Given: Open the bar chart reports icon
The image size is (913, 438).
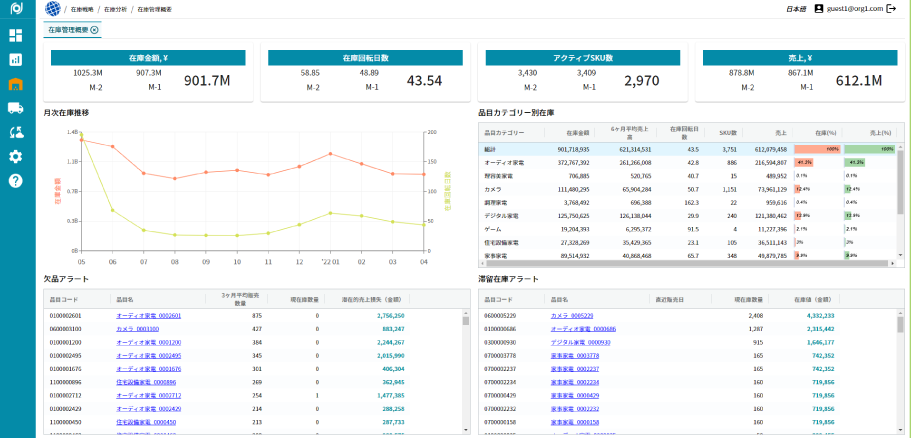Looking at the screenshot, I should [x=16, y=59].
